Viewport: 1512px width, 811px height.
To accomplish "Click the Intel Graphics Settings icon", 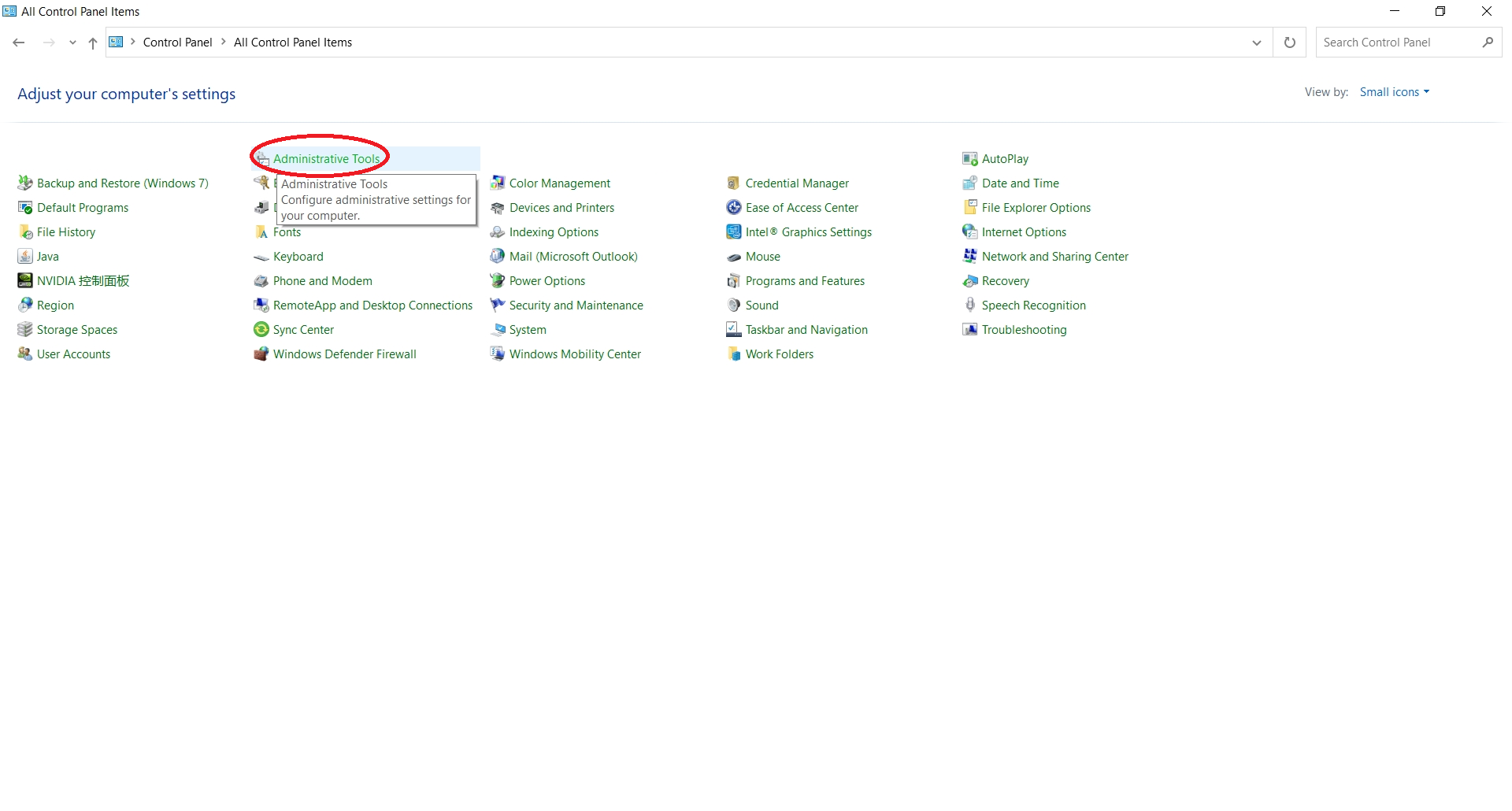I will [x=734, y=232].
